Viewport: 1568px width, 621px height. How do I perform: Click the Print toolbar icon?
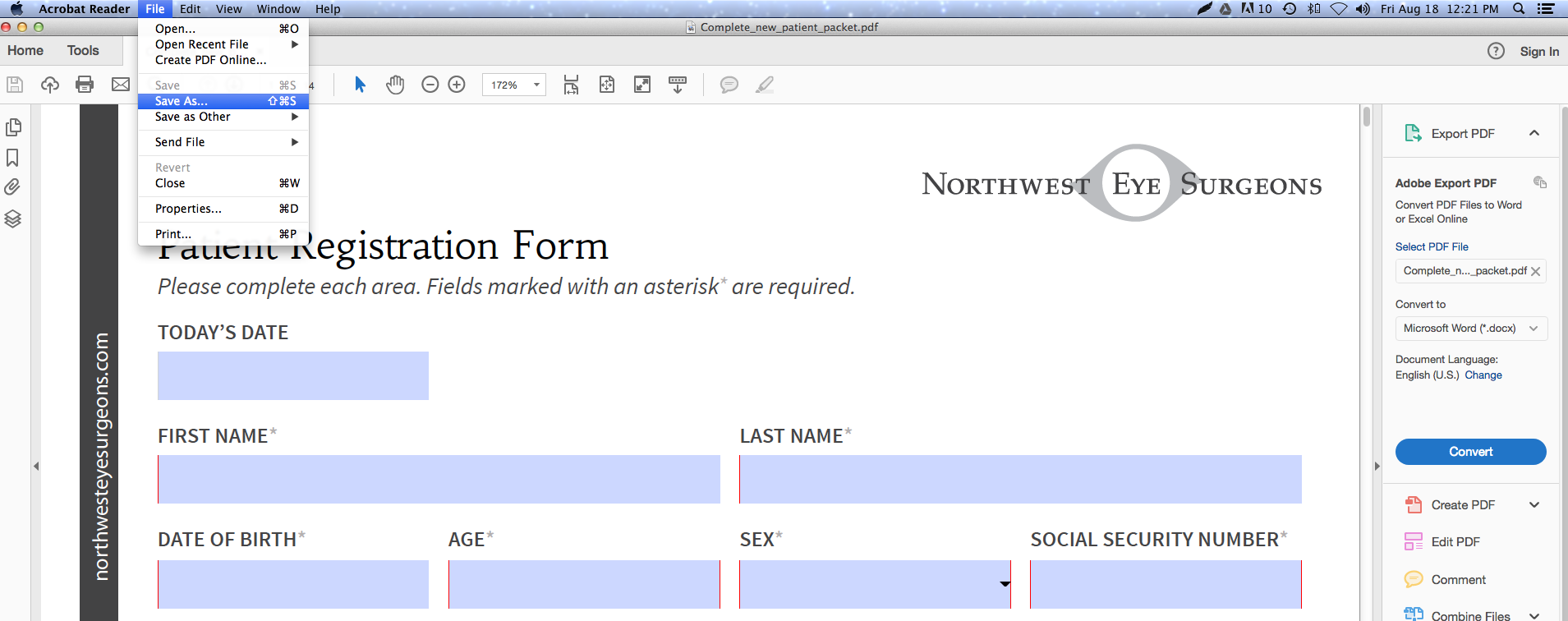pyautogui.click(x=85, y=85)
